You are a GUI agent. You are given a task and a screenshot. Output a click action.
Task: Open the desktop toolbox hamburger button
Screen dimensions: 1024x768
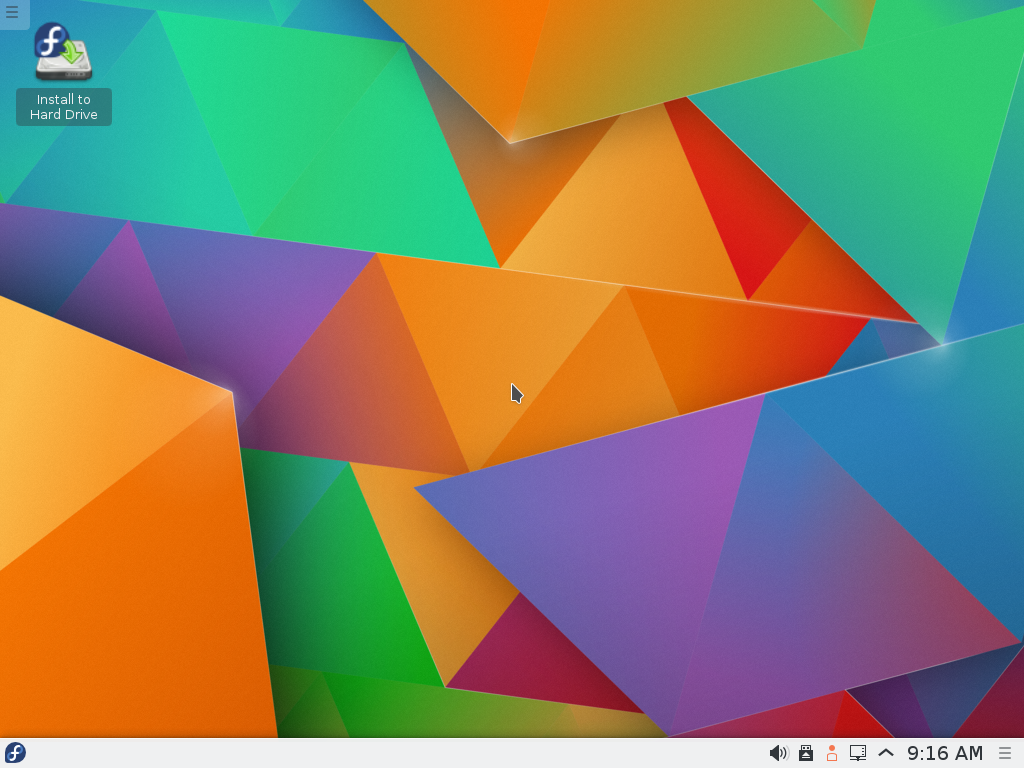point(12,12)
